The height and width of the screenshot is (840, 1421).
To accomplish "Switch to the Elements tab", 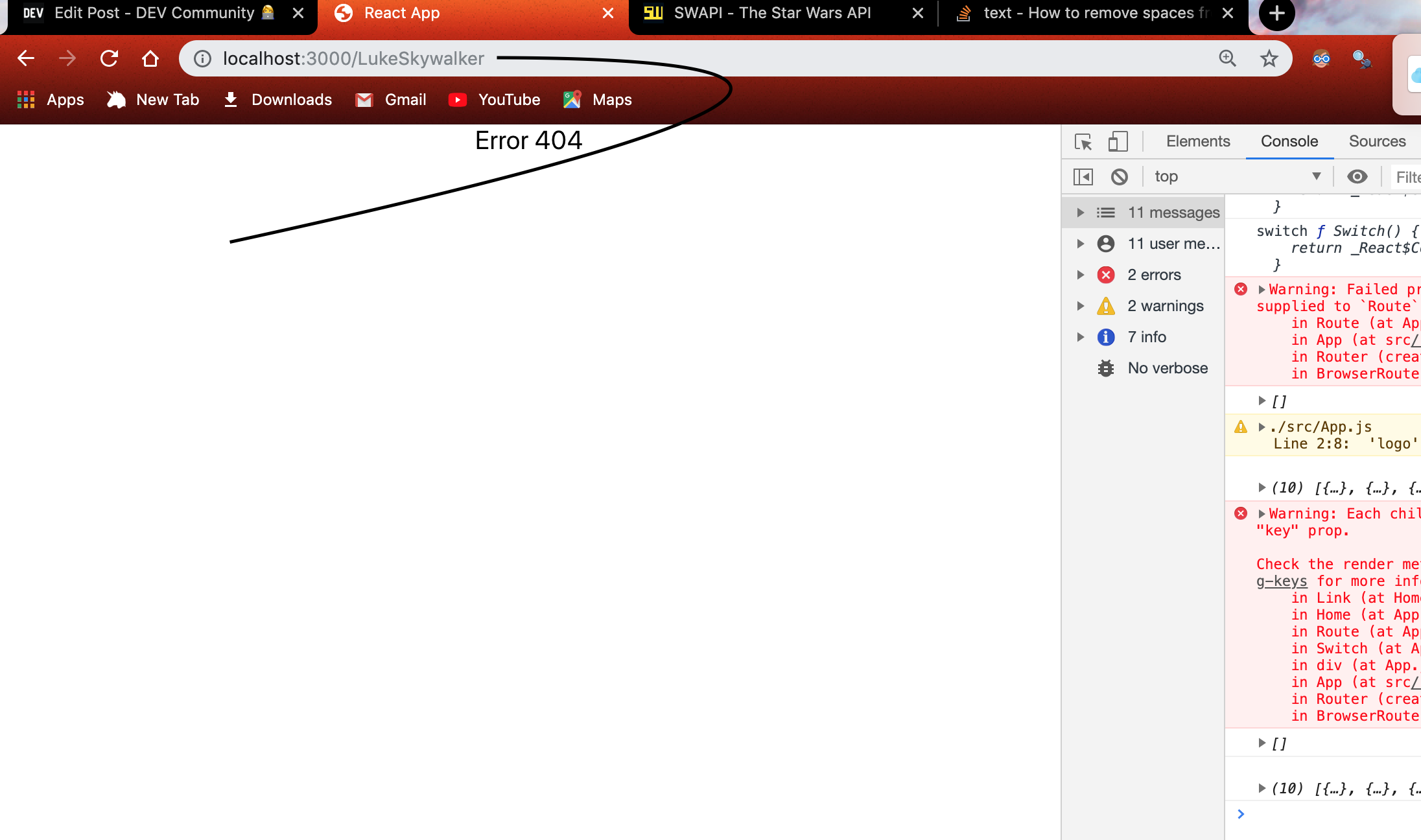I will [1197, 141].
